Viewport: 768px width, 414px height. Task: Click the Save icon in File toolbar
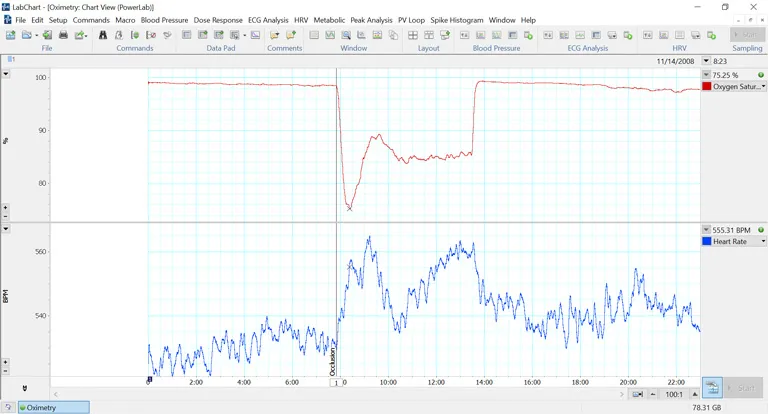click(x=46, y=35)
